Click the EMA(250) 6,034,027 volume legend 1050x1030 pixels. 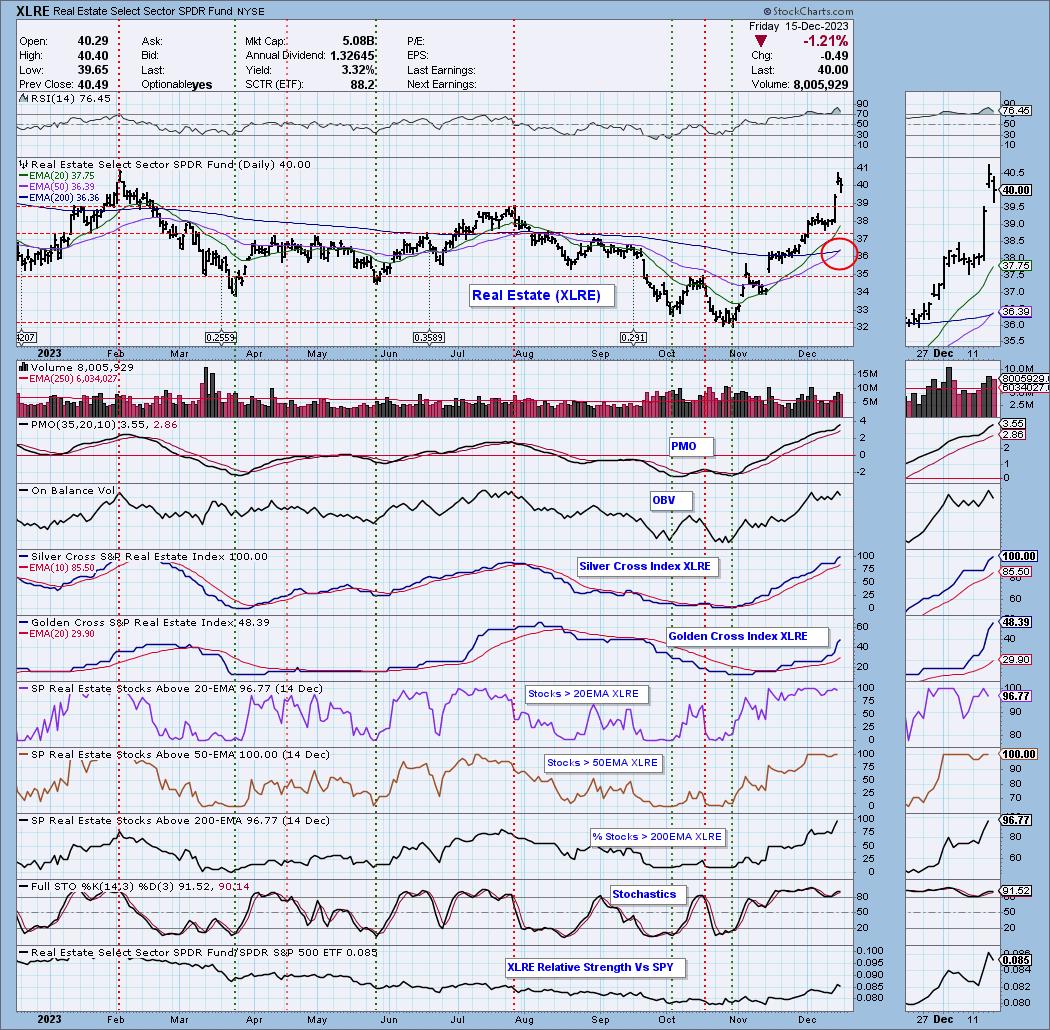[x=68, y=378]
